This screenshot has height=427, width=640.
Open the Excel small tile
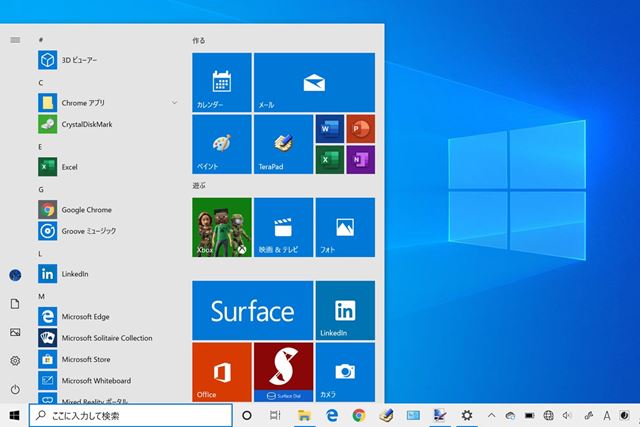(x=330, y=160)
